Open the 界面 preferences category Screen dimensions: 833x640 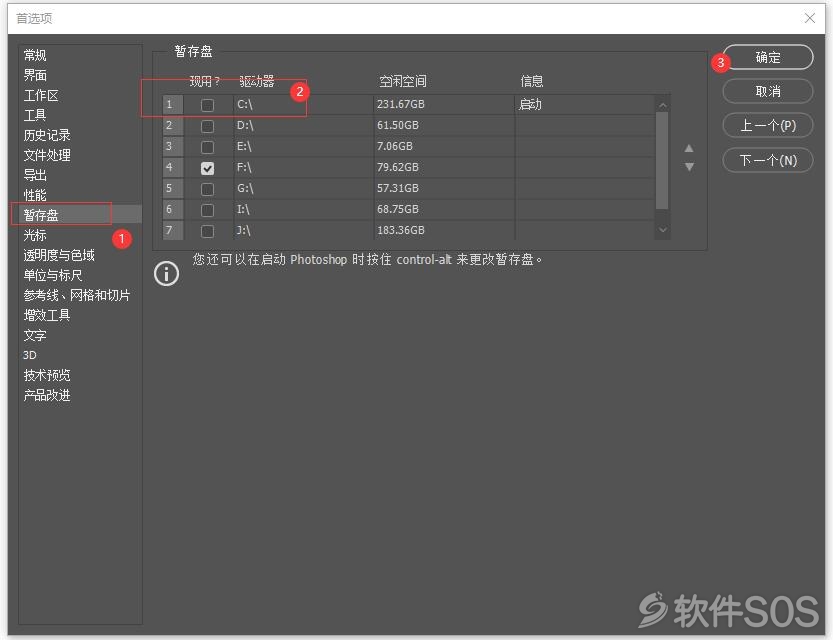coord(35,75)
